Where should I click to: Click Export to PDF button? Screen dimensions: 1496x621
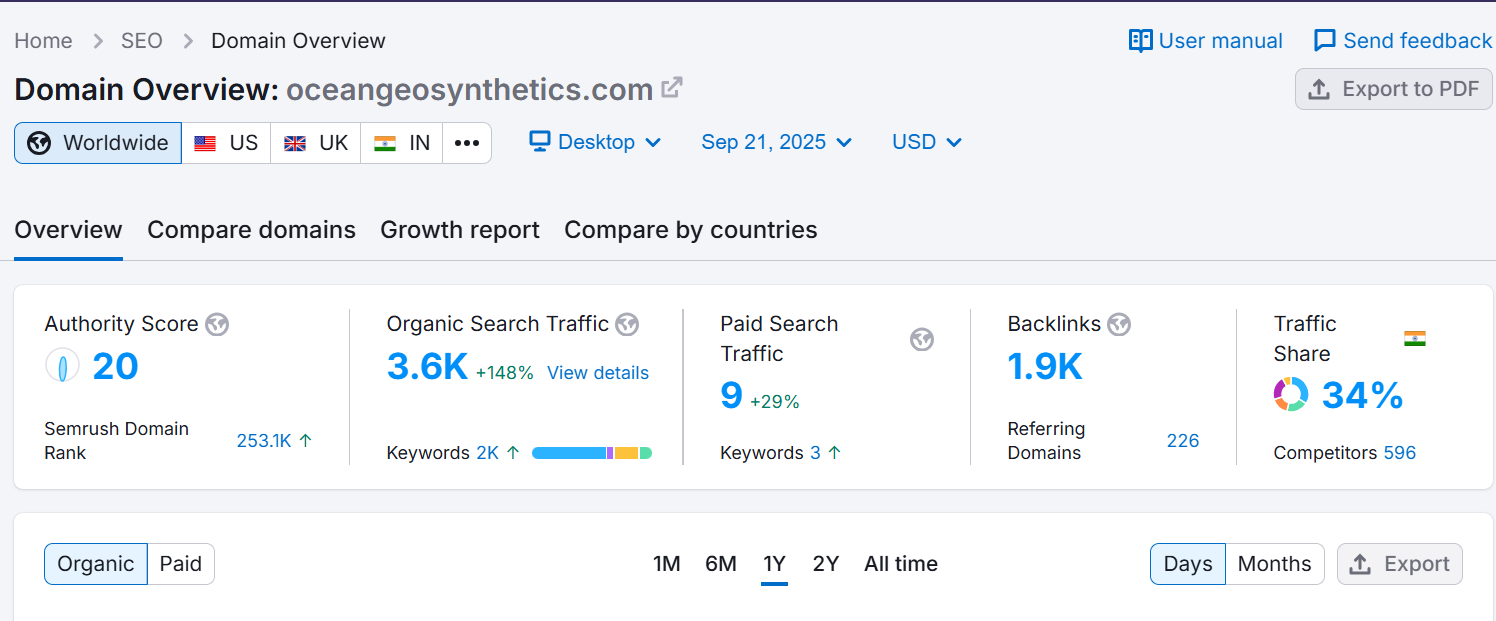click(x=1393, y=89)
